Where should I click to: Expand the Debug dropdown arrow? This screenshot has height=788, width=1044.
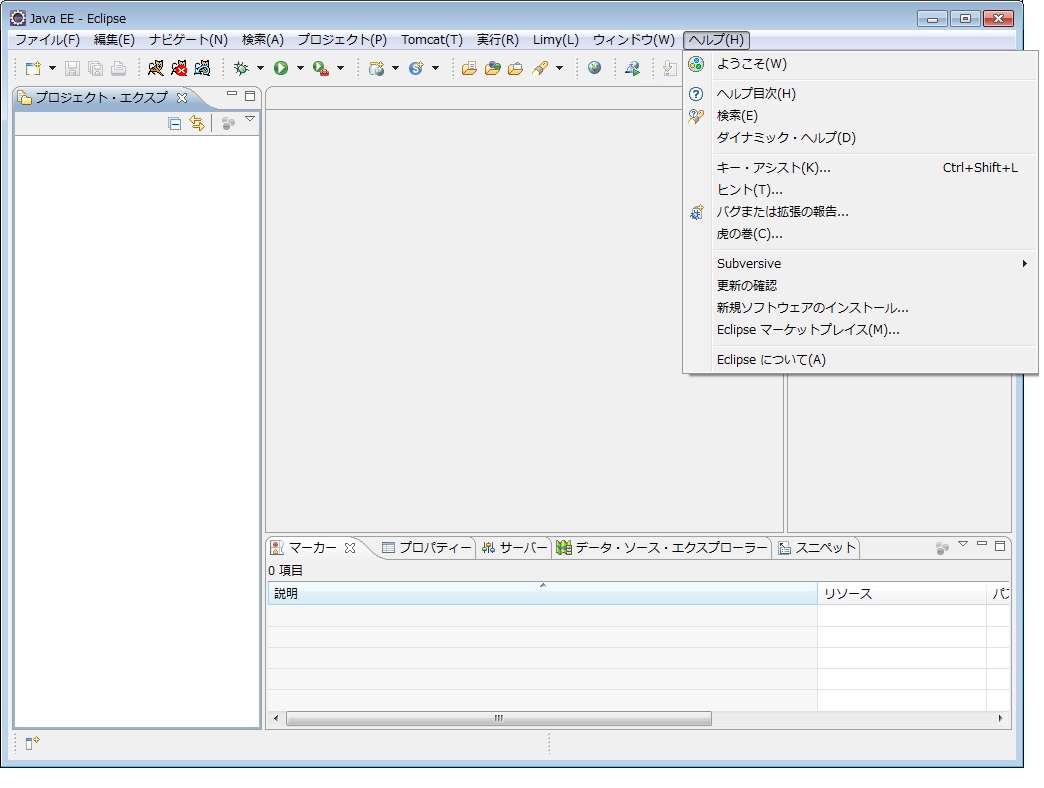(260, 68)
